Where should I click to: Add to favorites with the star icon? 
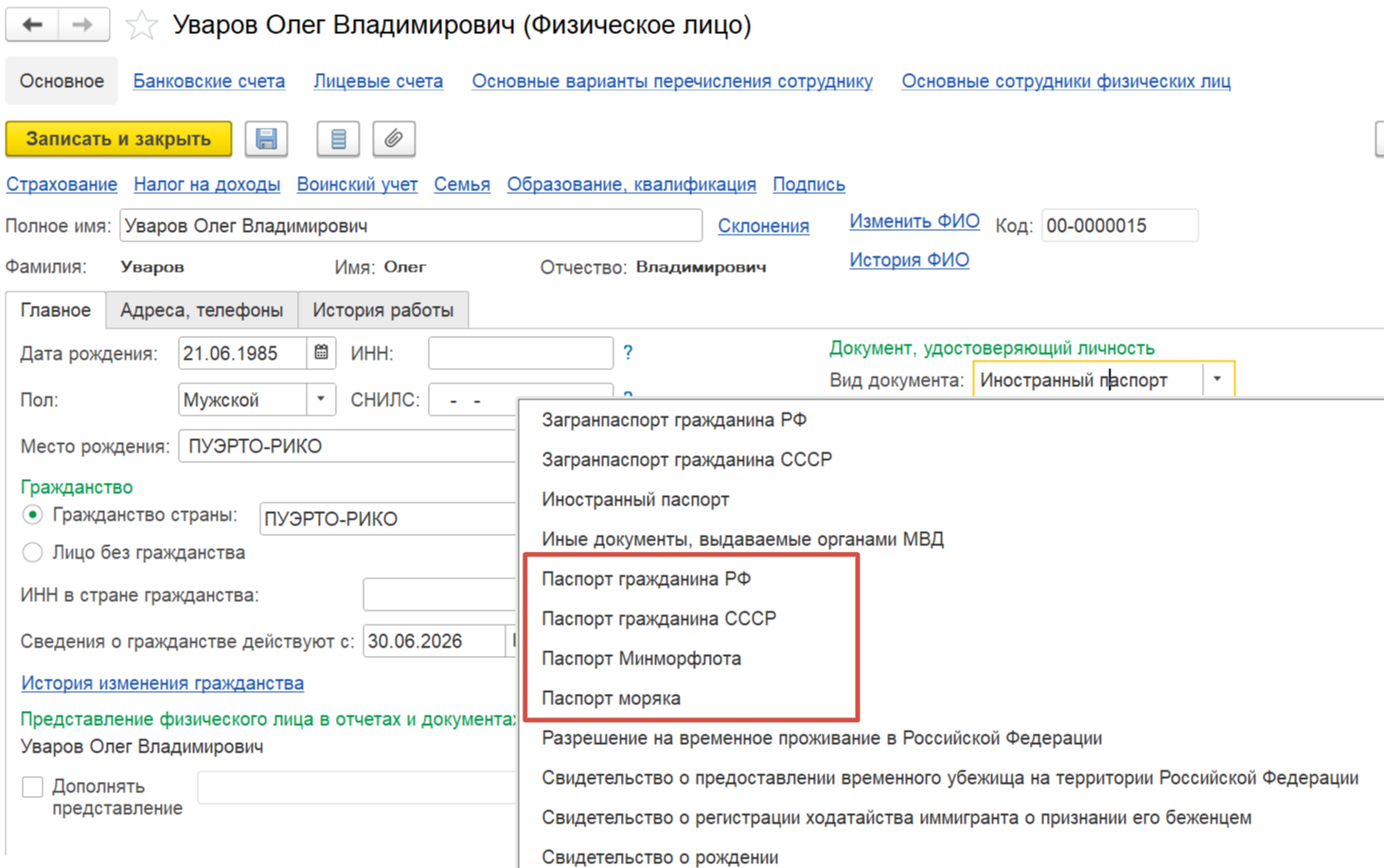[x=141, y=26]
